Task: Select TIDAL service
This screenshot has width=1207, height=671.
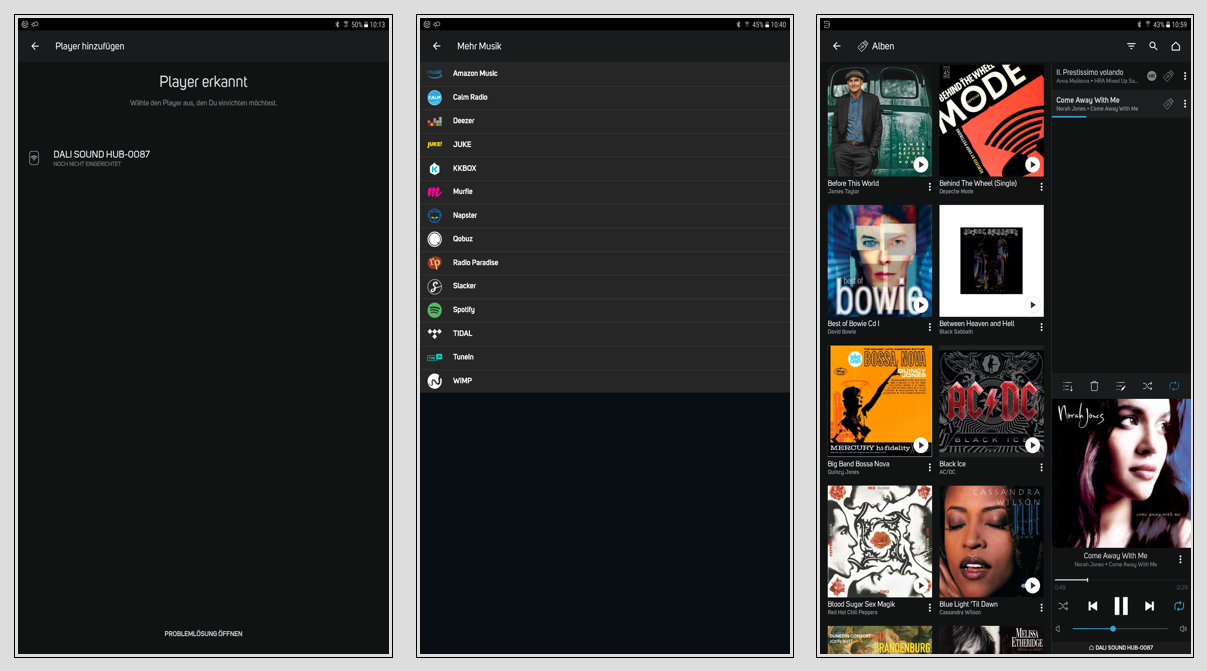Action: (x=605, y=333)
